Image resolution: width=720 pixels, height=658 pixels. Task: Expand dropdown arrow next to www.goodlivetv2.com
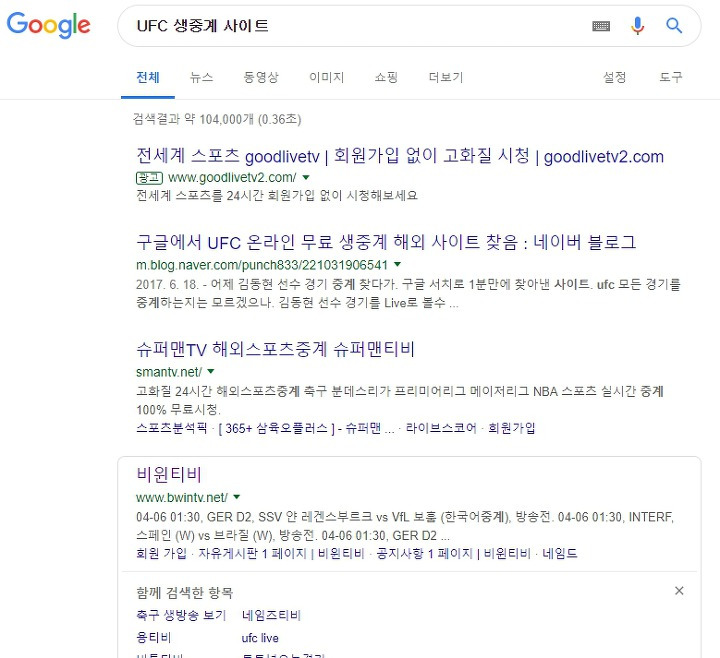click(306, 177)
